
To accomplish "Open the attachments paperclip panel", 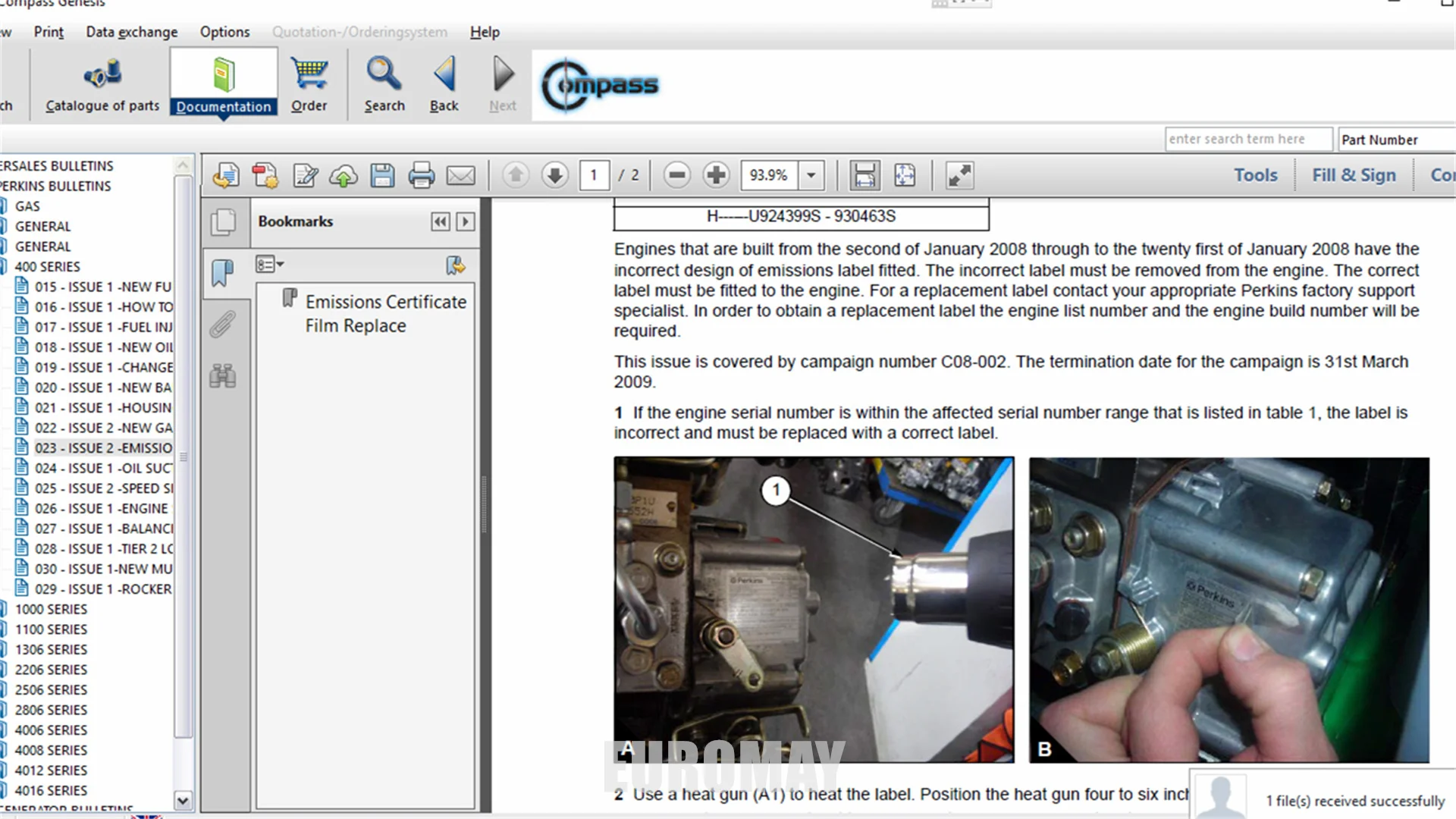I will [x=223, y=325].
